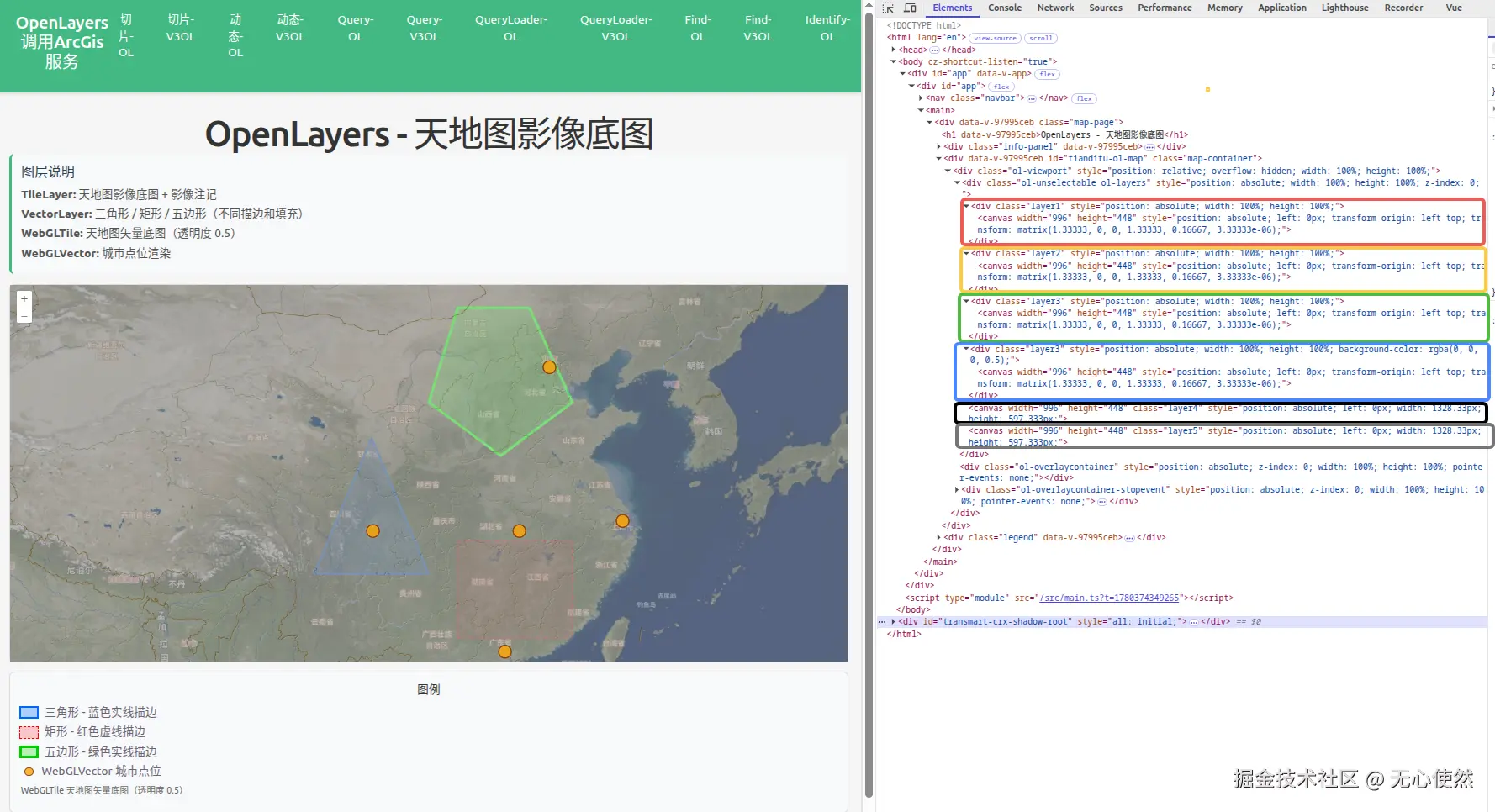Click the orange marker near 湖北省 on the map

[519, 530]
